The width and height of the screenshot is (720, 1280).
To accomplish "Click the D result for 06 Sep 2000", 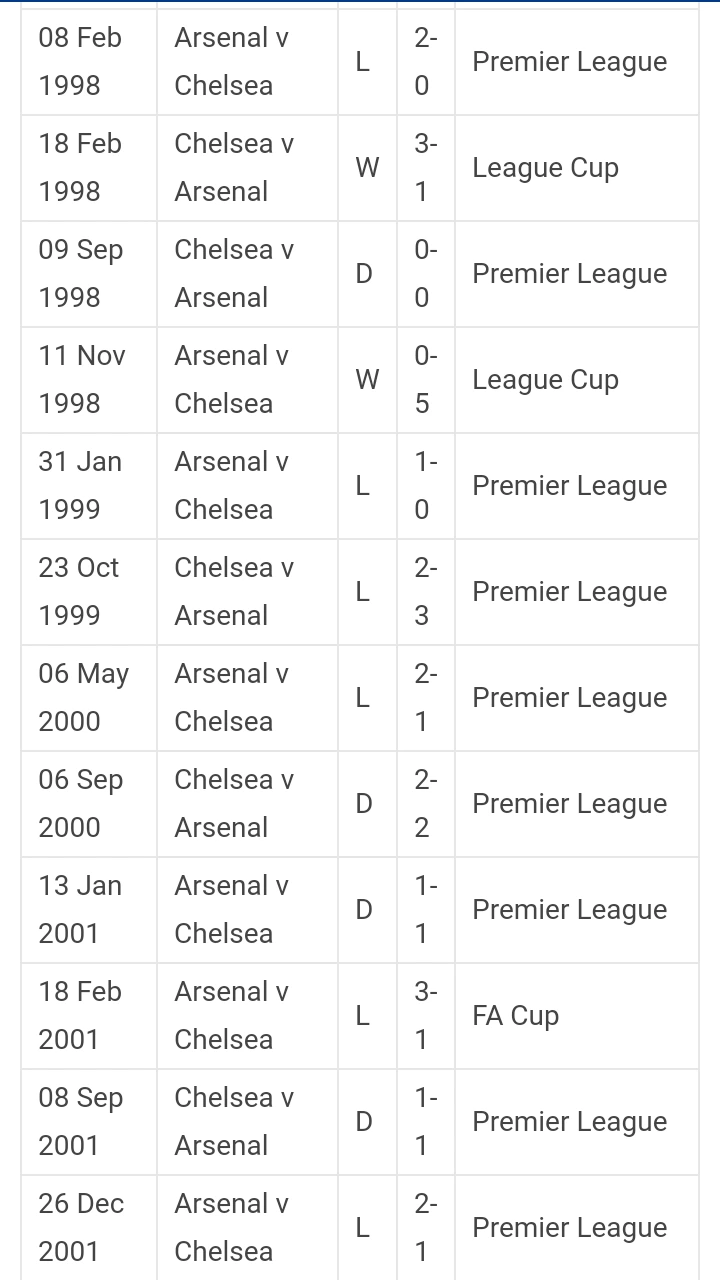I will [364, 804].
